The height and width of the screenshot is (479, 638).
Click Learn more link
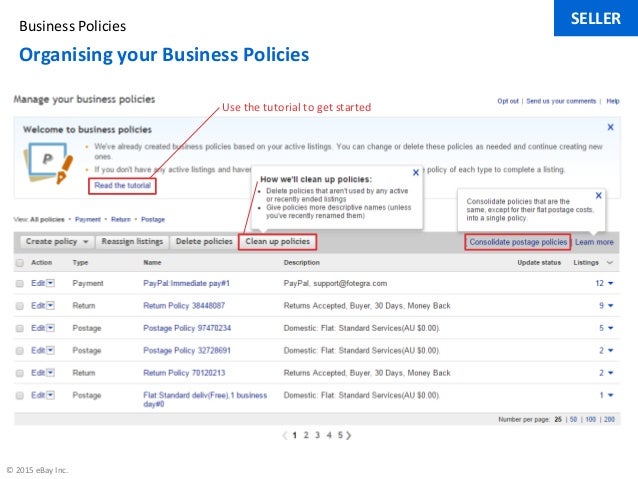(594, 242)
